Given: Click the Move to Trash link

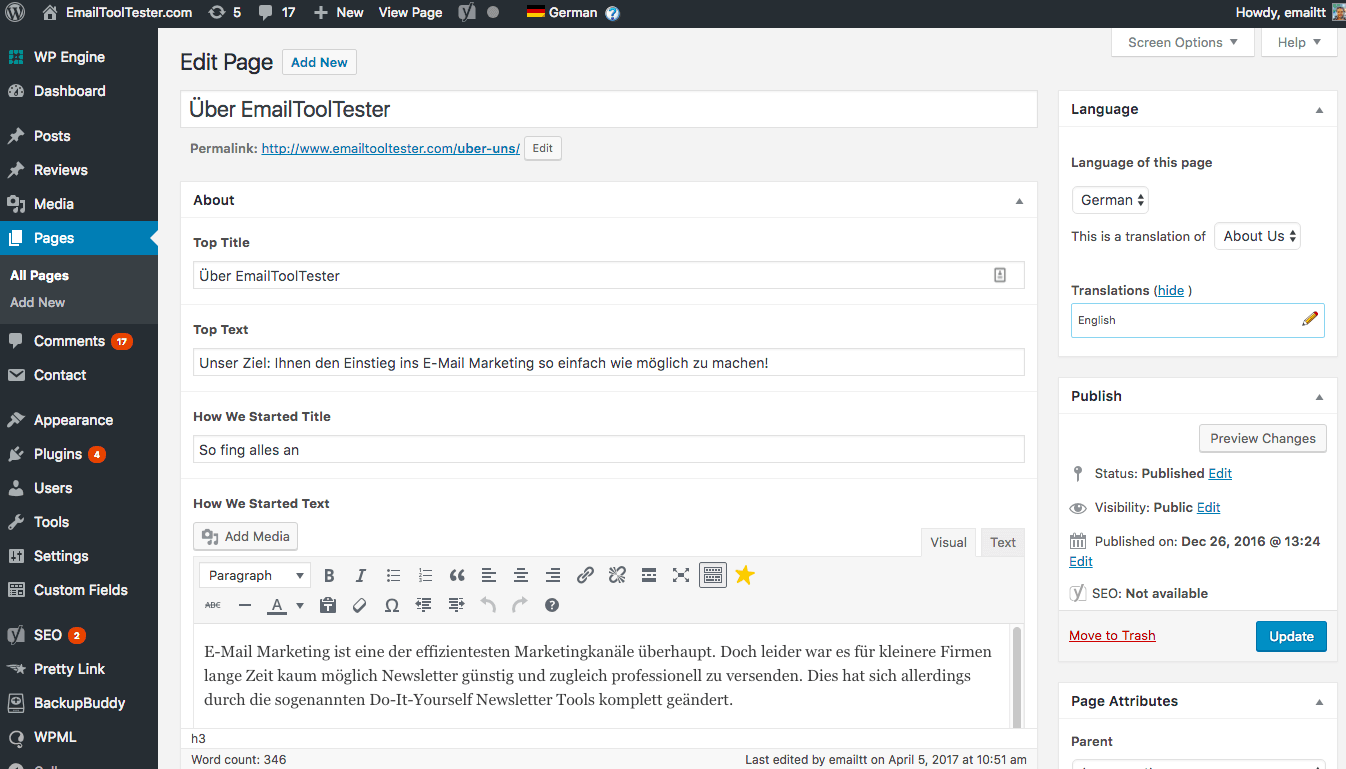Looking at the screenshot, I should [x=1112, y=635].
